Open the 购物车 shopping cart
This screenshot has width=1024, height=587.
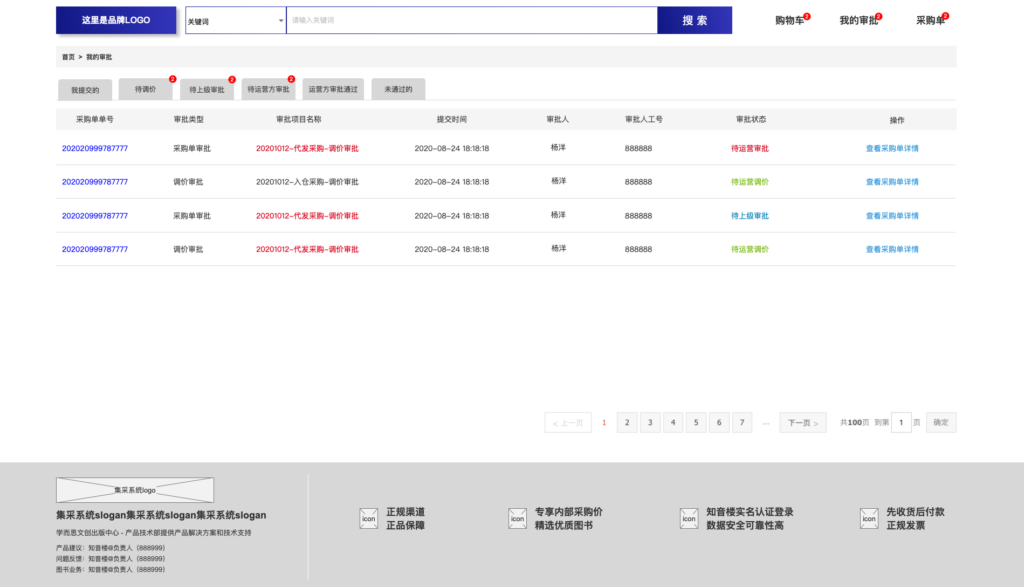pyautogui.click(x=789, y=20)
